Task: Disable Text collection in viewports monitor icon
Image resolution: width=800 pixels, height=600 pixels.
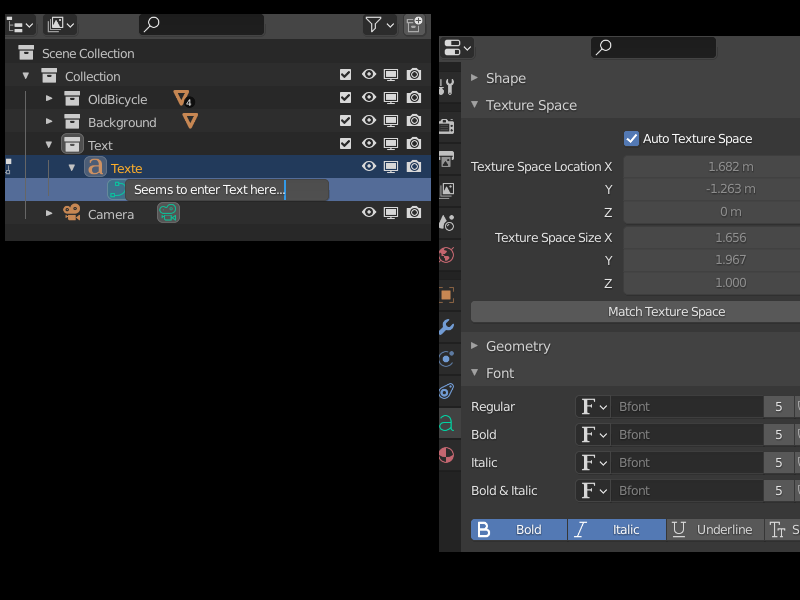Action: point(391,144)
